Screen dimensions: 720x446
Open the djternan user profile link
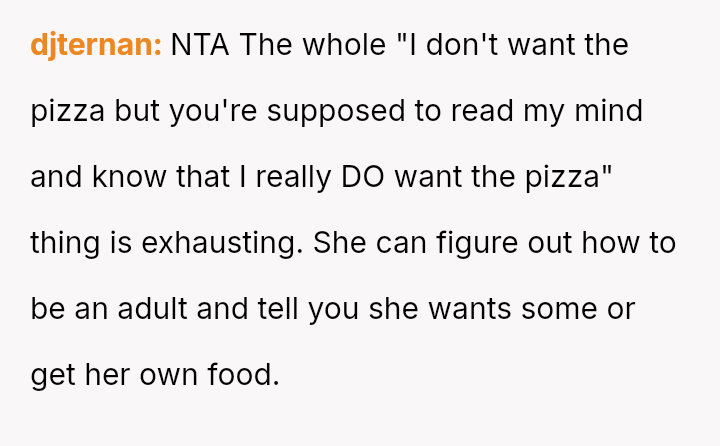click(x=95, y=45)
